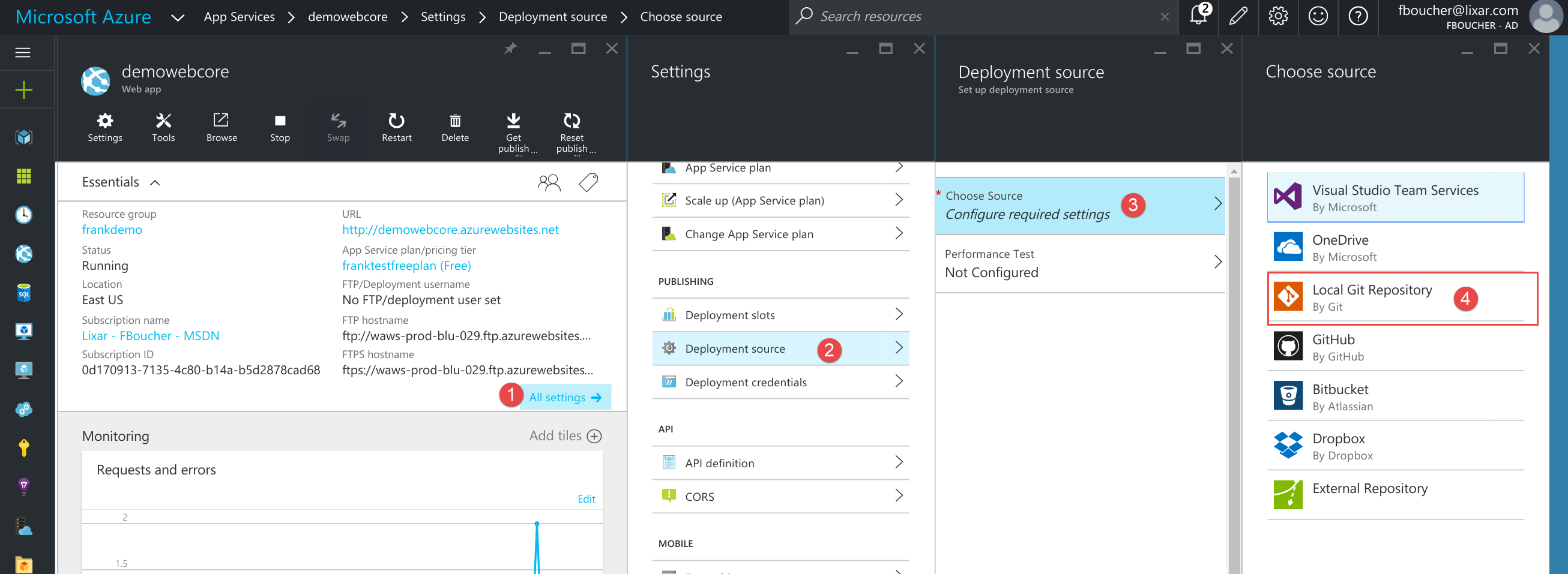Open the clock Recent icon in the sidebar
The height and width of the screenshot is (574, 1568).
tap(23, 215)
